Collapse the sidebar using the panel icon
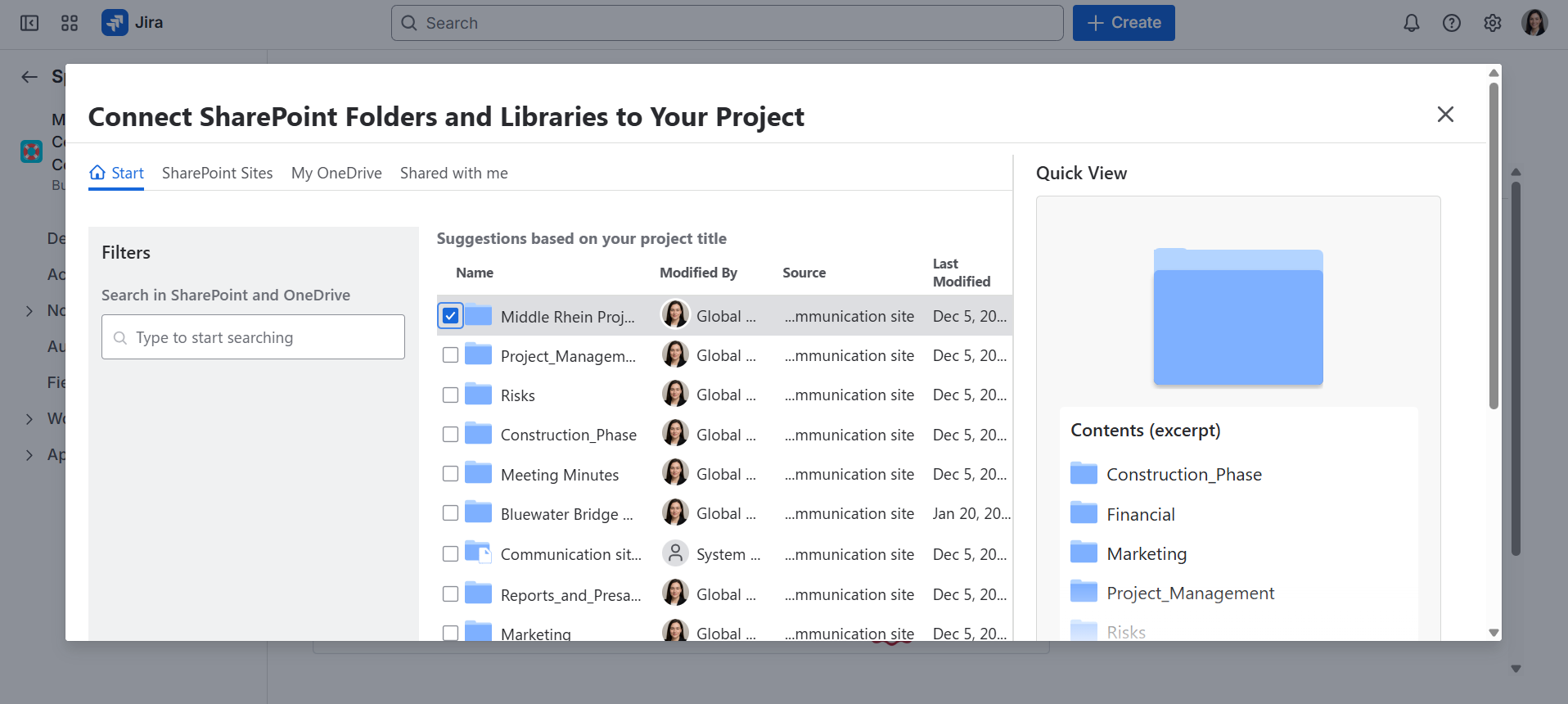This screenshot has height=704, width=1568. pyautogui.click(x=29, y=23)
